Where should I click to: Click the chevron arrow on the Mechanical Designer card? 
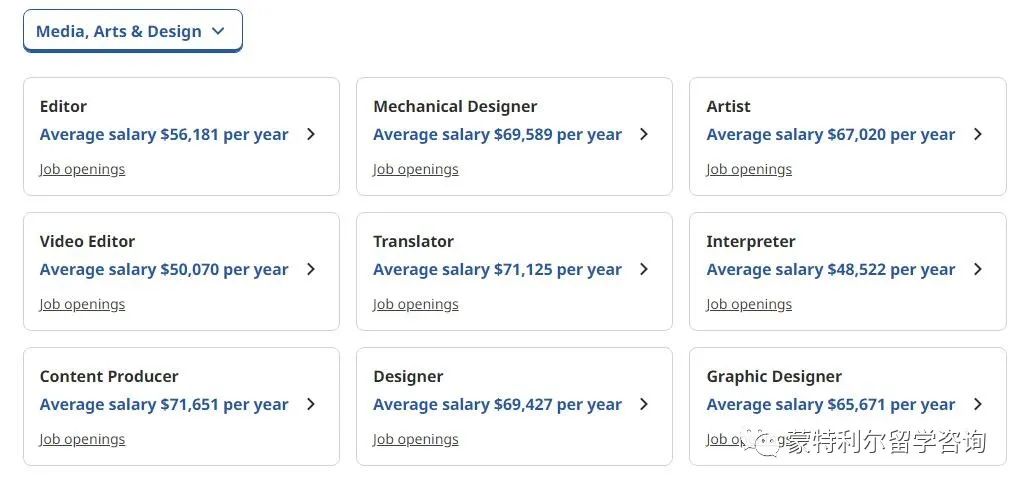[644, 134]
